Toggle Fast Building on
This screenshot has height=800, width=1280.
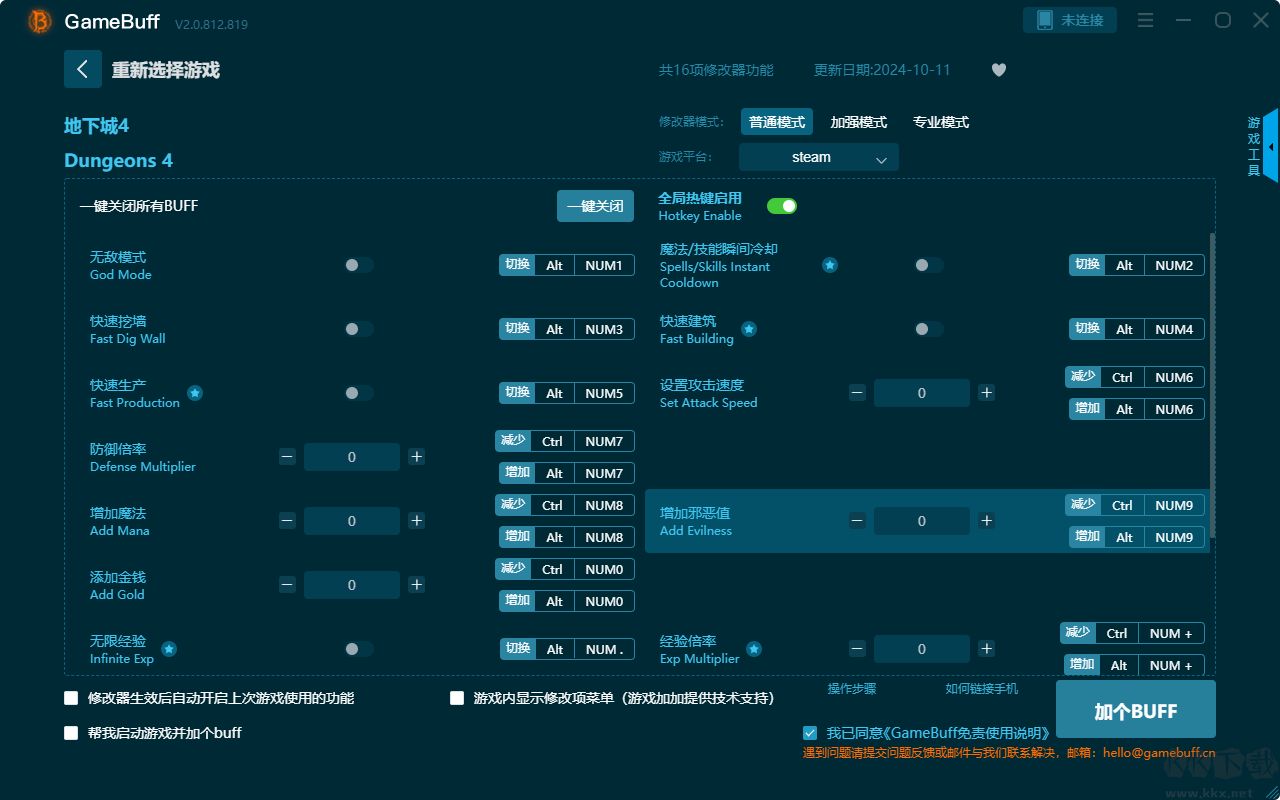(x=929, y=329)
